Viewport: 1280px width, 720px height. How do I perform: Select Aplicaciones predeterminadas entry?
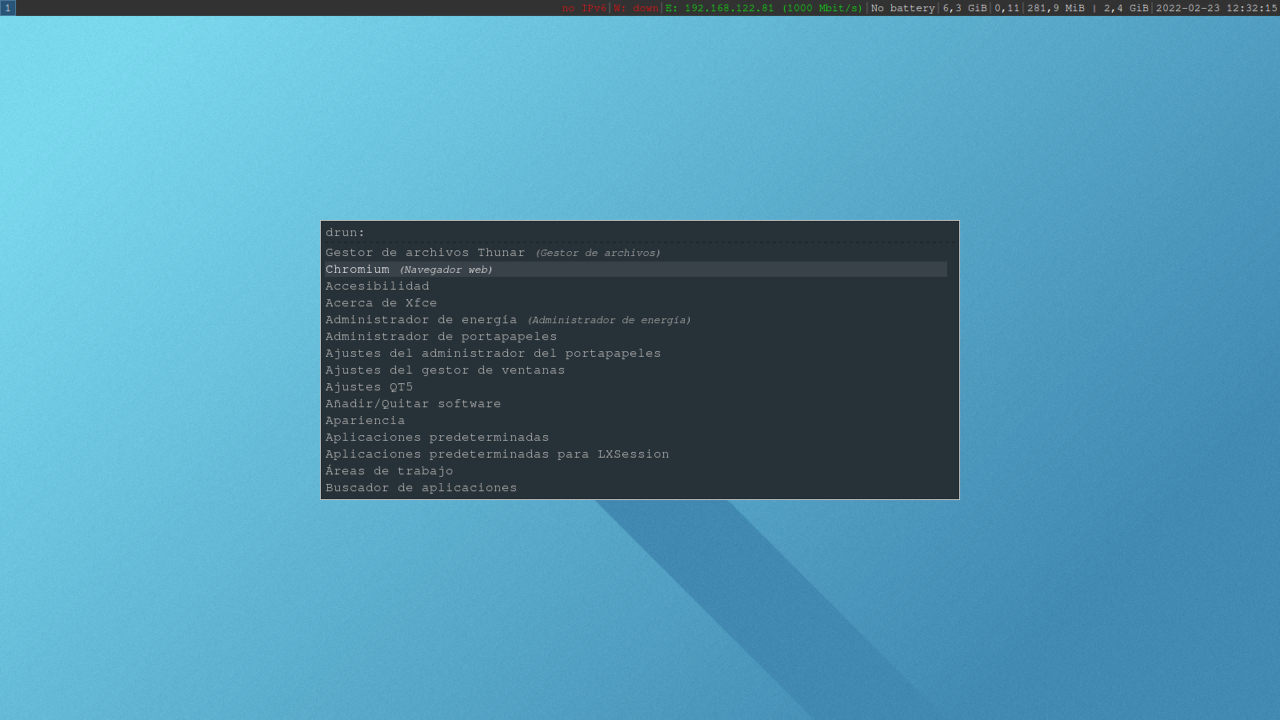pos(635,437)
